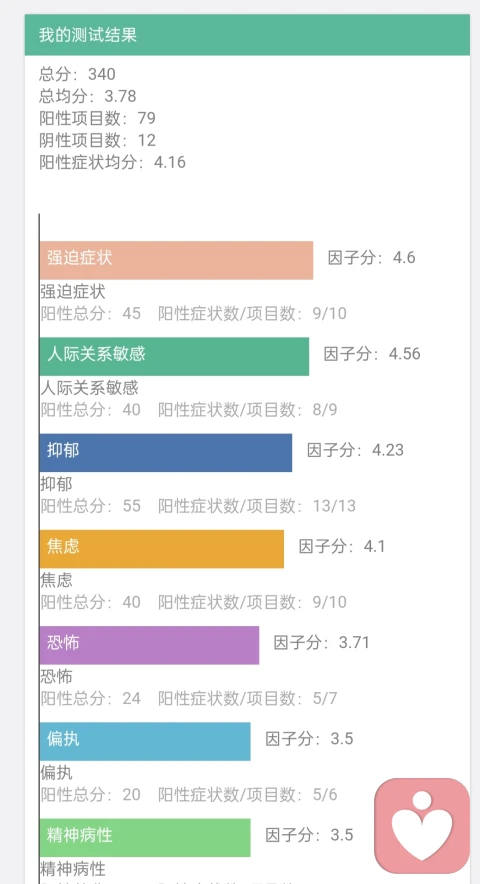The height and width of the screenshot is (884, 480).
Task: Tap the pink heart floating icon
Action: coord(422,826)
